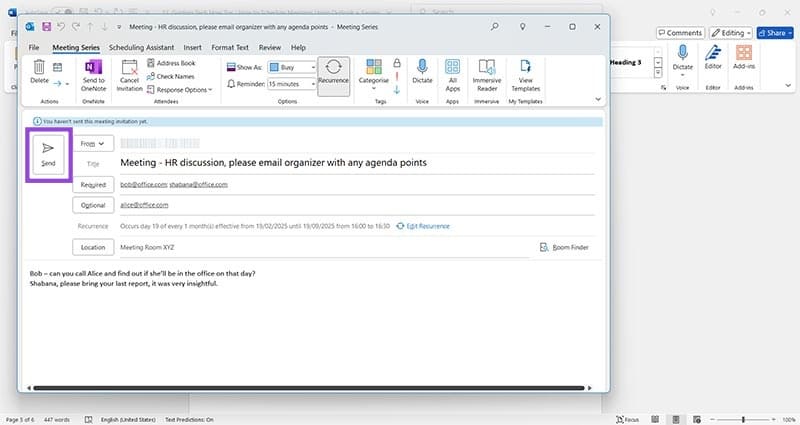Open the Review tab
The width and height of the screenshot is (800, 425).
270,47
